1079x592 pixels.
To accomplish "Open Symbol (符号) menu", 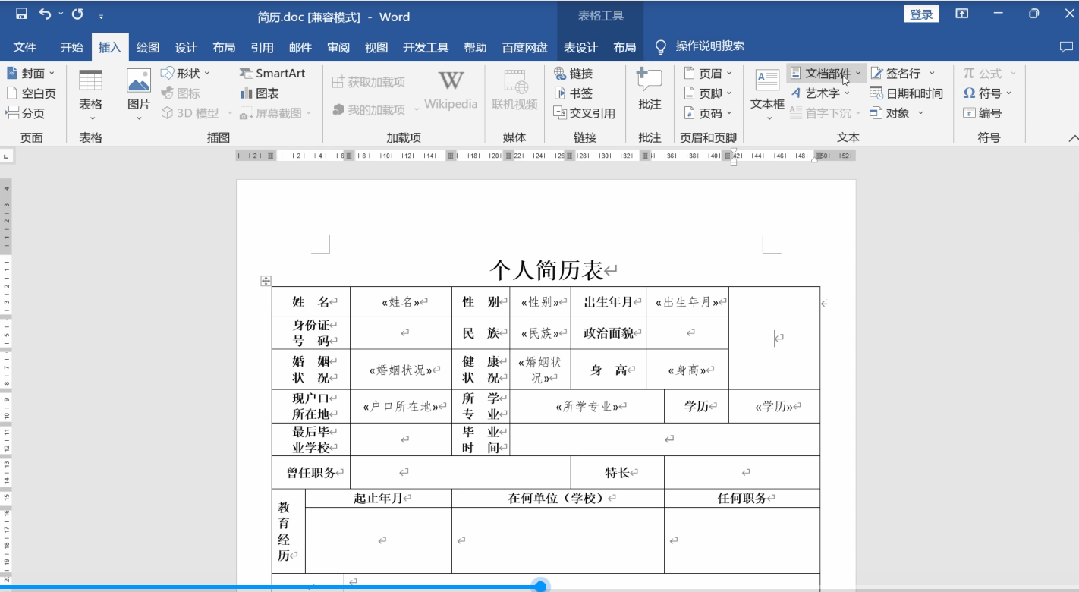I will pos(987,93).
